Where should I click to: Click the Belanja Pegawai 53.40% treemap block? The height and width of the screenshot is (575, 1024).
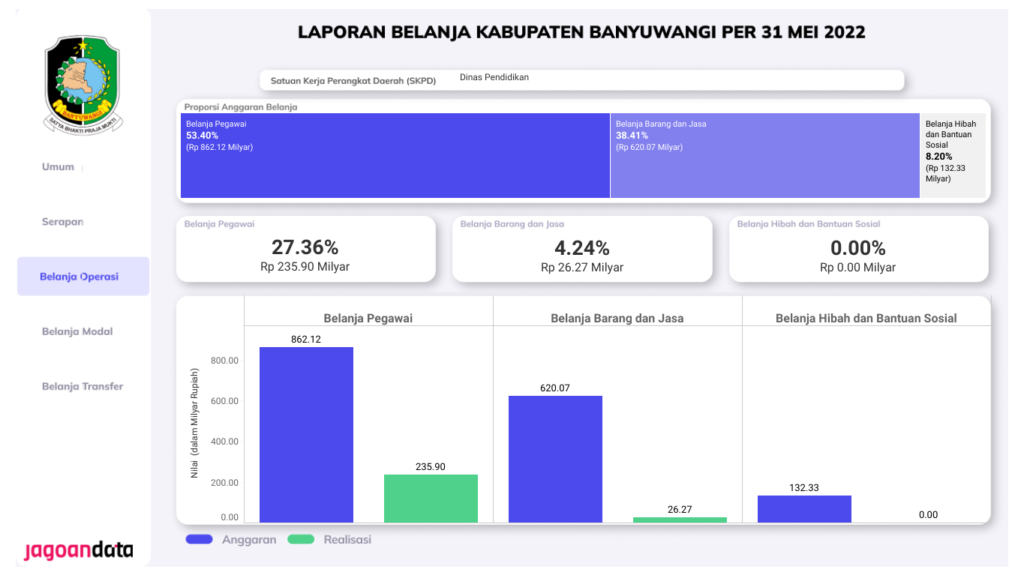395,156
